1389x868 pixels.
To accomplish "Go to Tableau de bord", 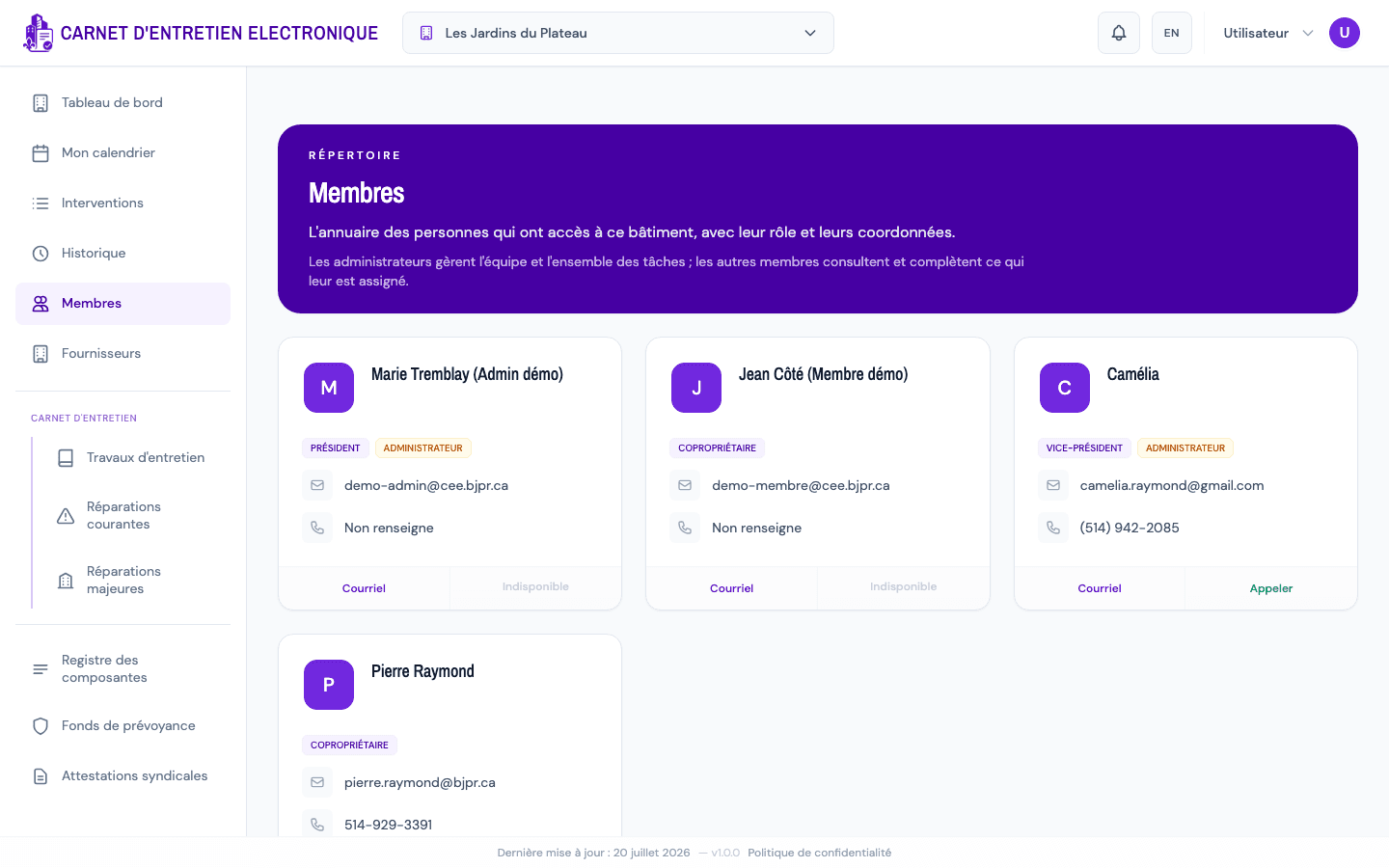I will coord(123,103).
